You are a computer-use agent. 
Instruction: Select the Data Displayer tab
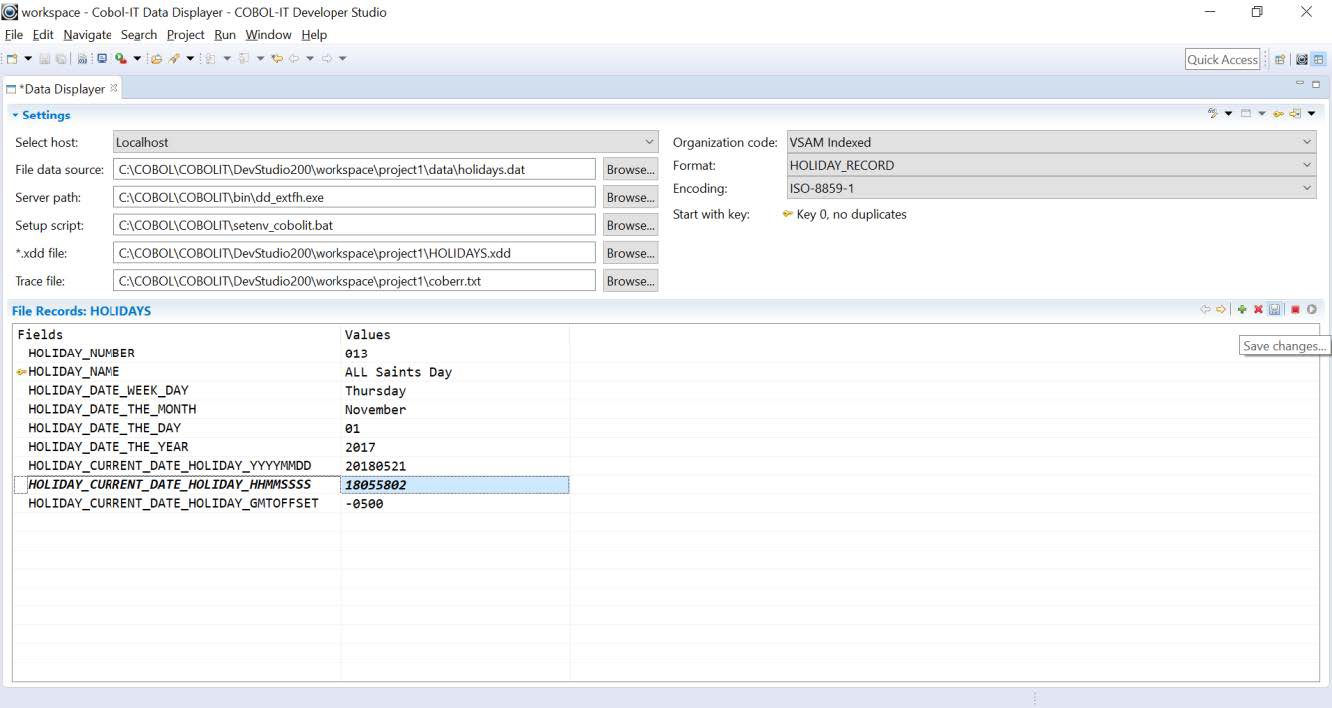coord(62,89)
